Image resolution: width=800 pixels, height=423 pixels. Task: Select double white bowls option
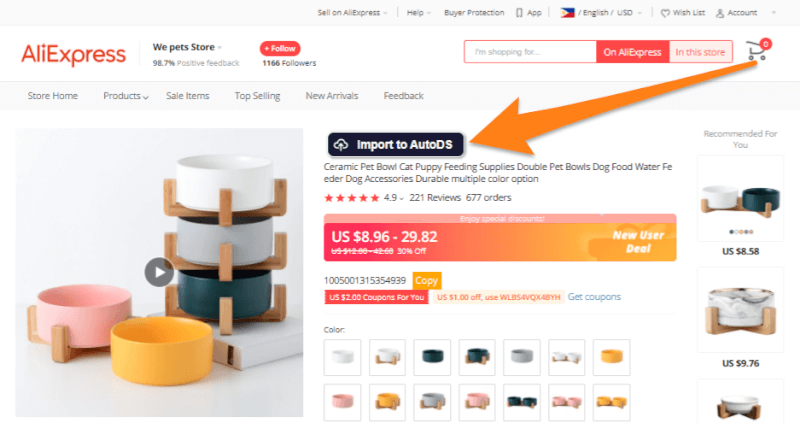click(x=566, y=357)
